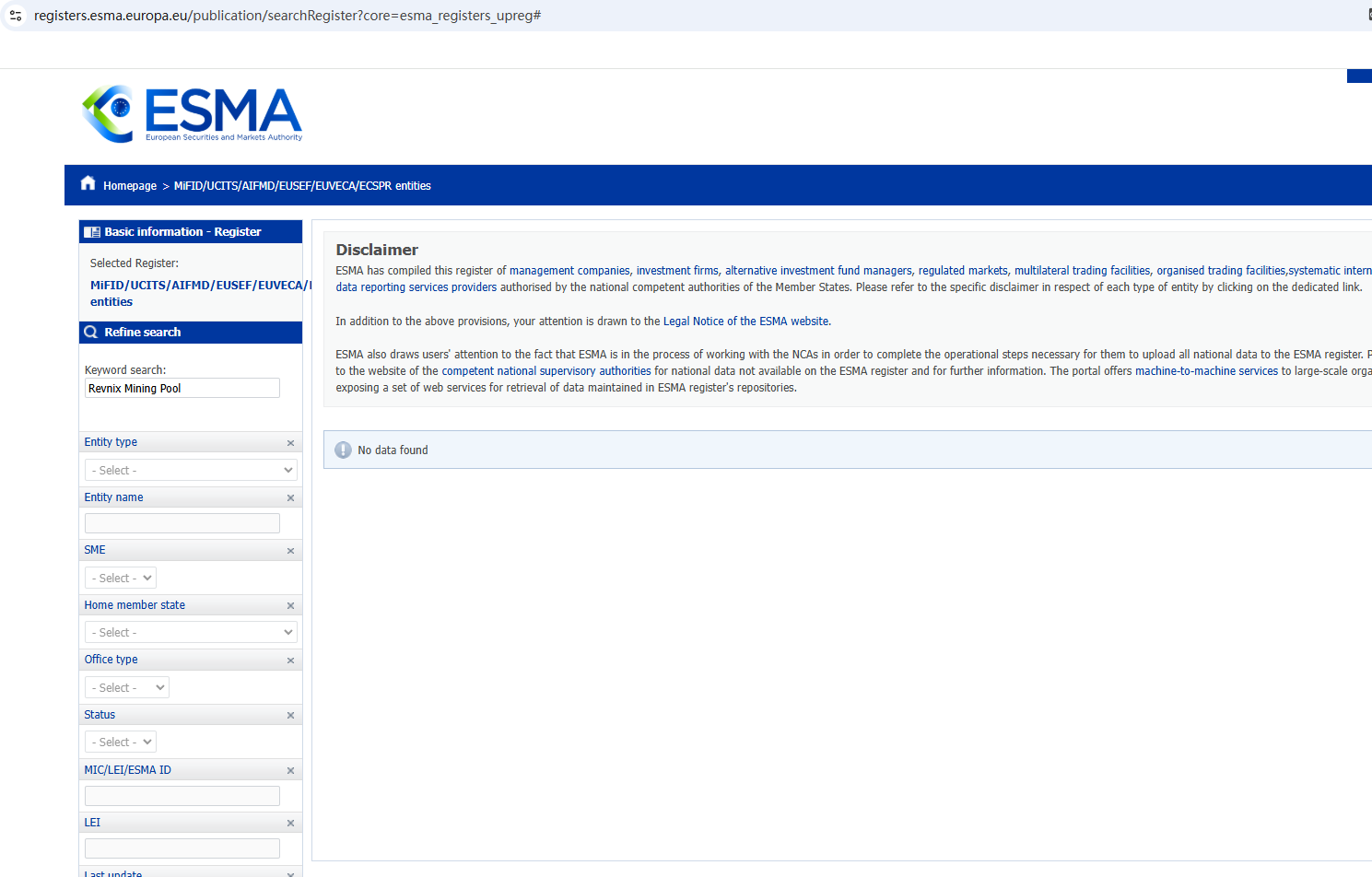Click the browser address bar URL
Screen dimensions: 1372x877
287,16
